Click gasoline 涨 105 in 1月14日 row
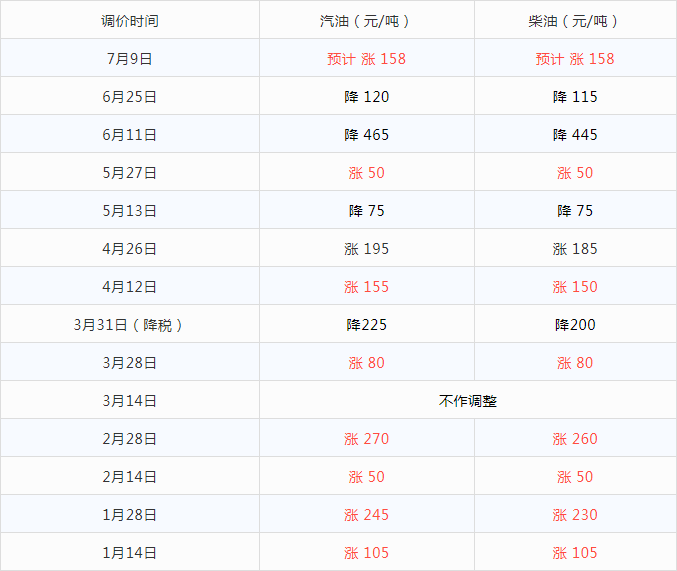The height and width of the screenshot is (571, 677). point(366,553)
